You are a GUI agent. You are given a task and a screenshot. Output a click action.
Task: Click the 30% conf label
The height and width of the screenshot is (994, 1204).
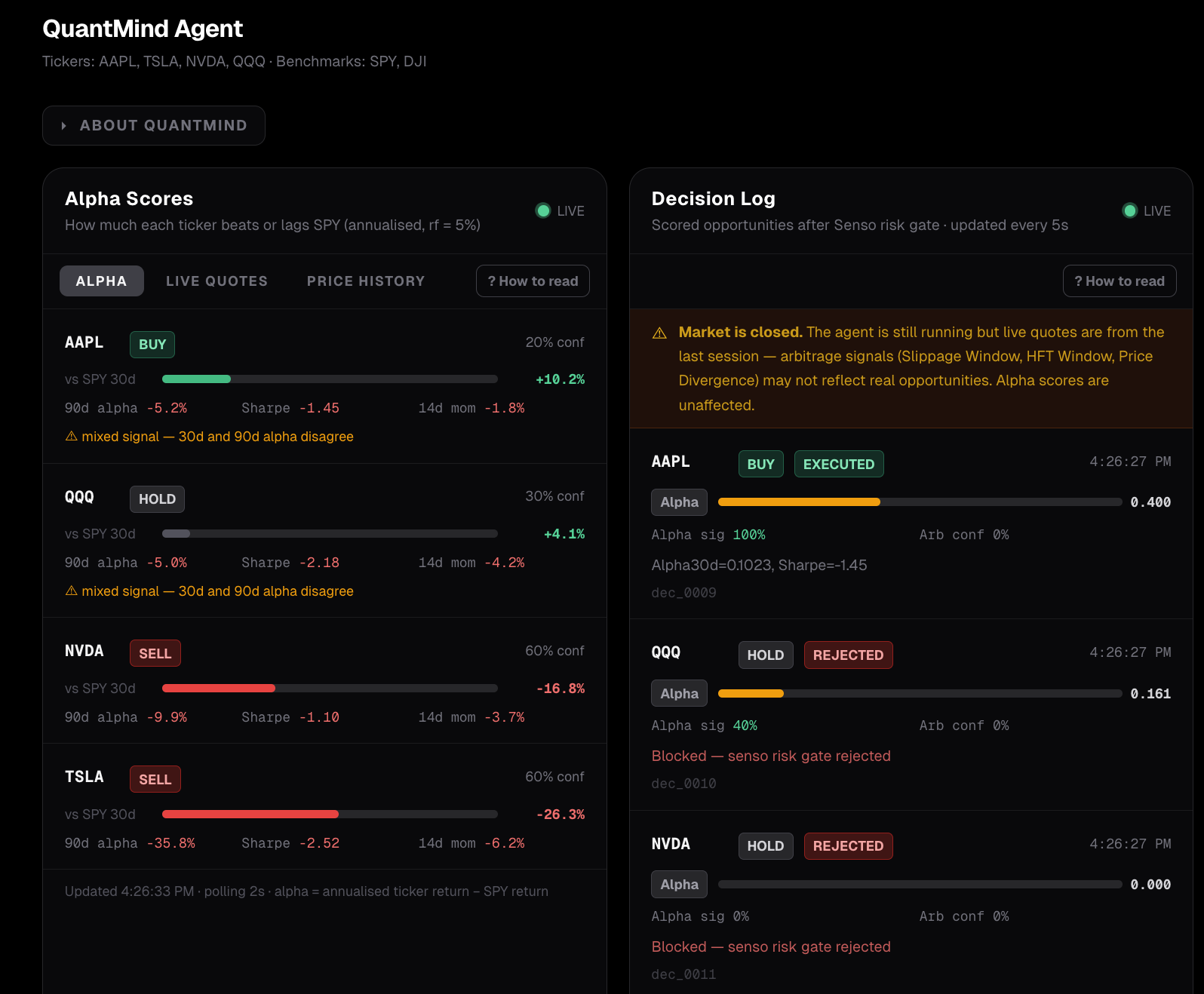(554, 495)
